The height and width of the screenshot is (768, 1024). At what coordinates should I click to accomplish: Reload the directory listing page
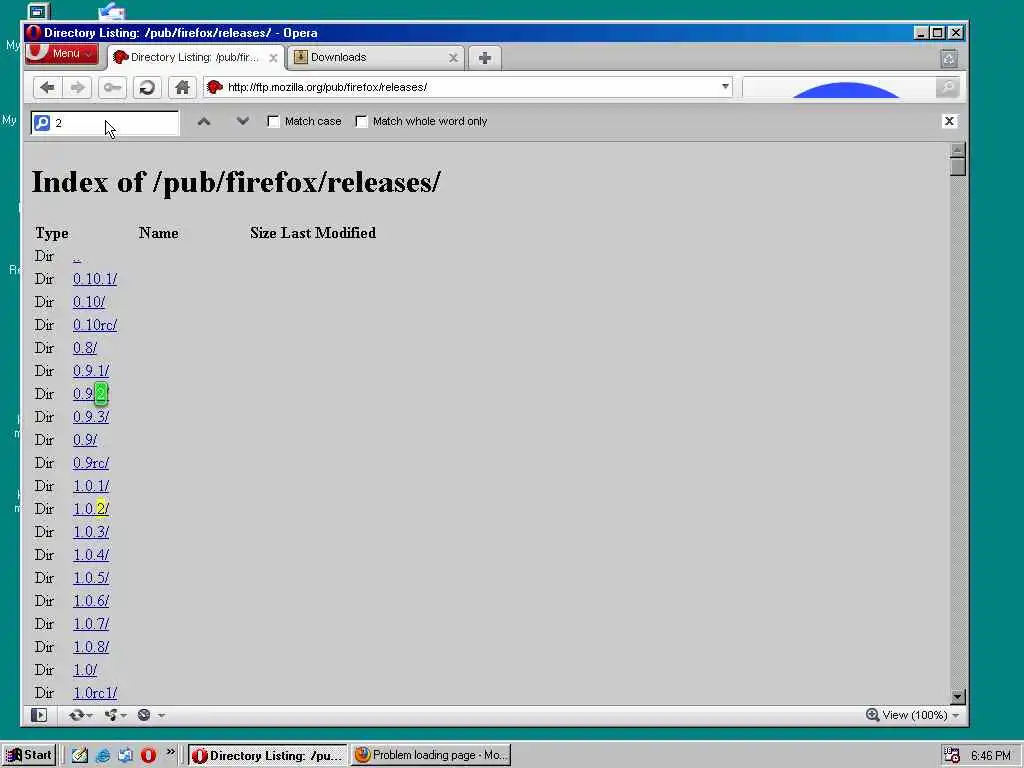tap(147, 87)
